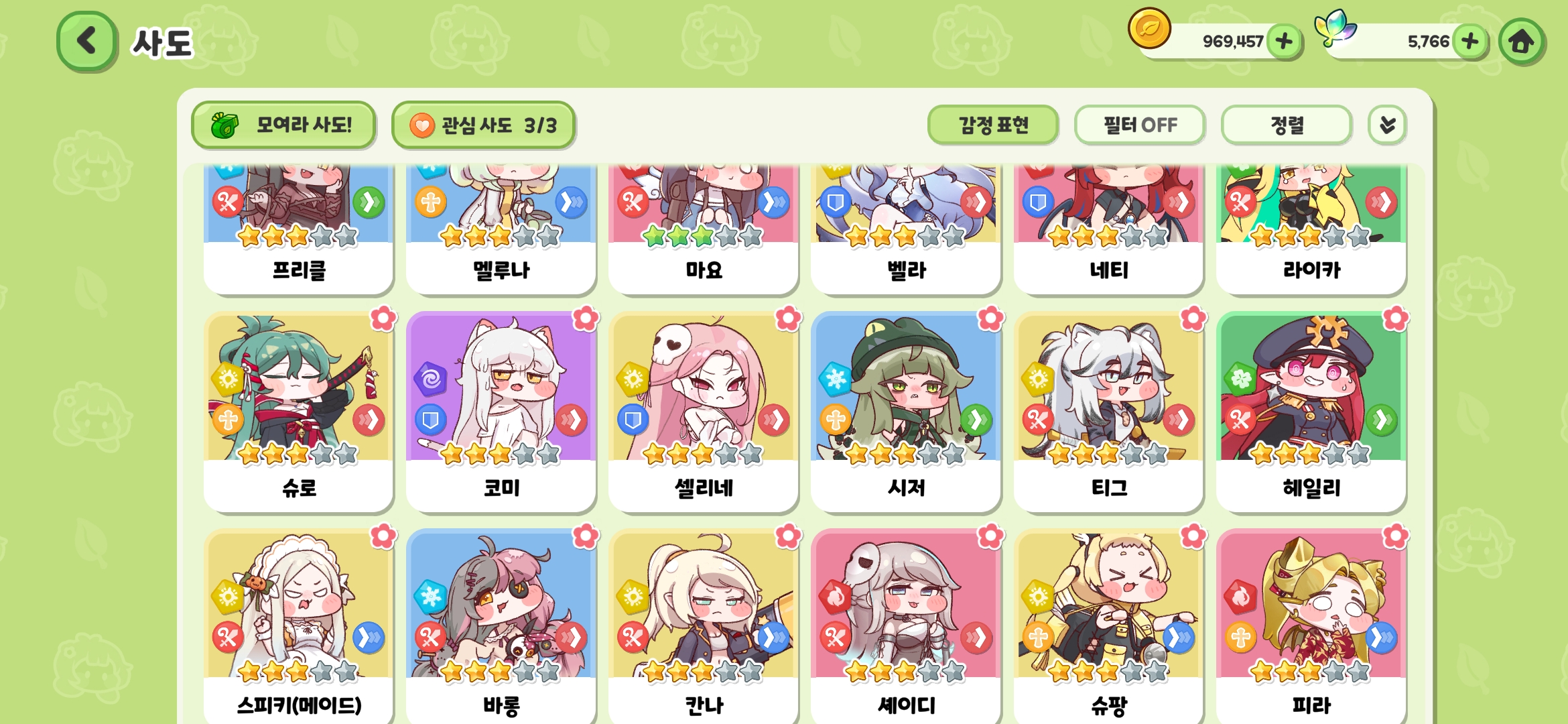Open the 정렬 sort options

pos(1287,125)
